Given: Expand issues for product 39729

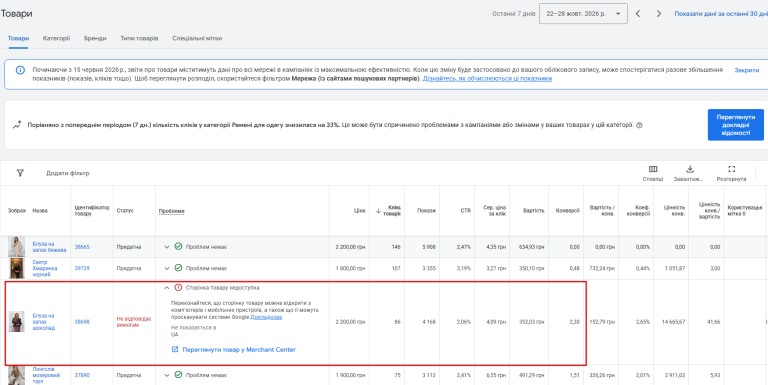Looking at the screenshot, I should [167, 268].
